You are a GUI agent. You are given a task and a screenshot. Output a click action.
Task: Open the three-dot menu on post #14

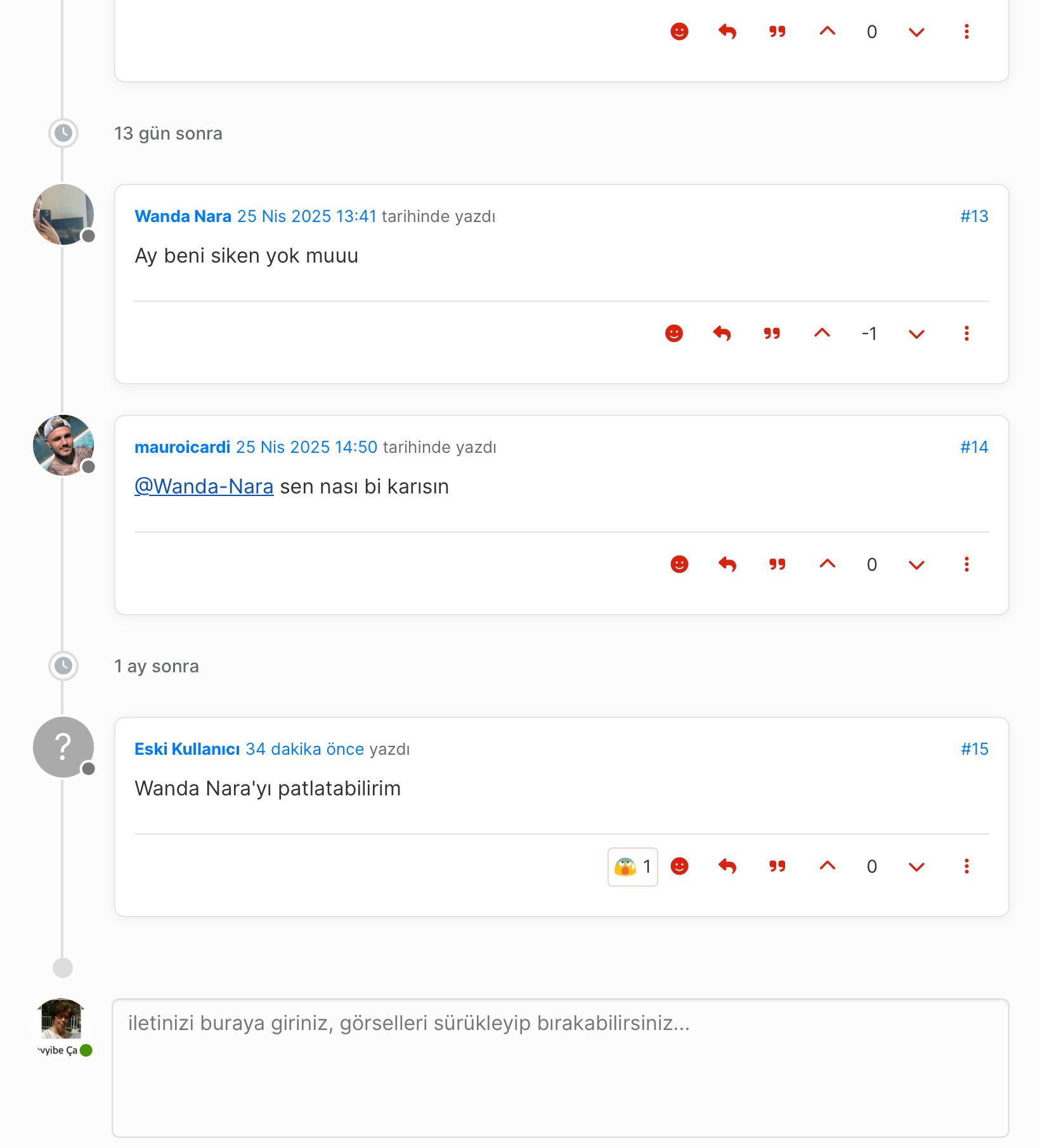click(x=966, y=564)
